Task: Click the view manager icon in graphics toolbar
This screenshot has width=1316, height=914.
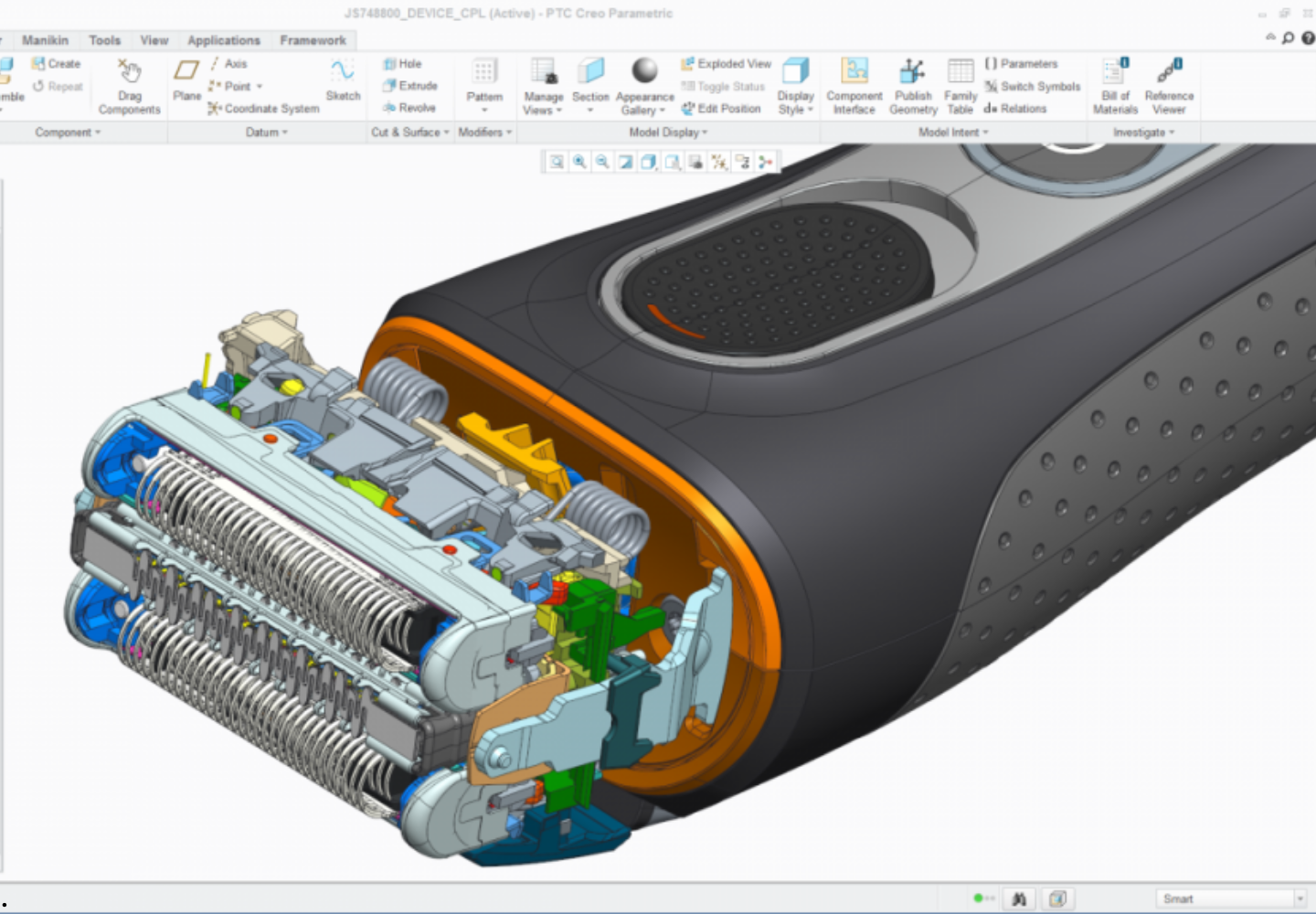Action: 696,162
